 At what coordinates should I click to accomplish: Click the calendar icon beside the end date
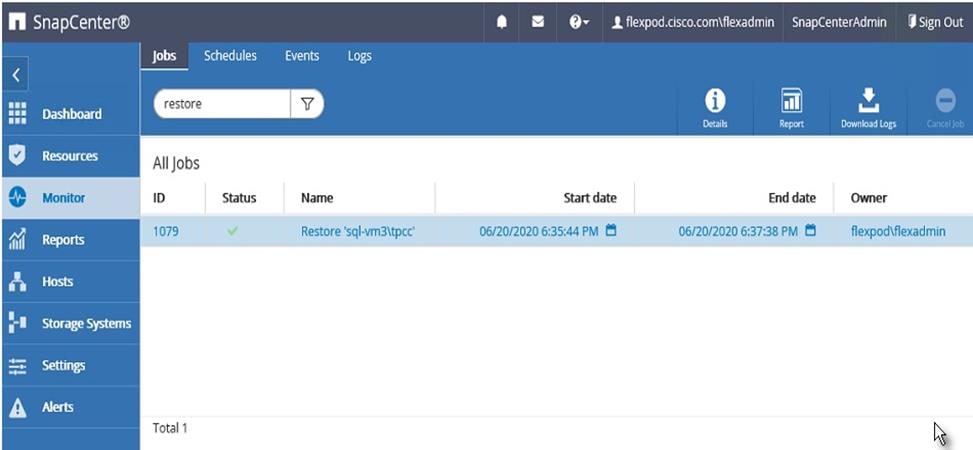810,231
